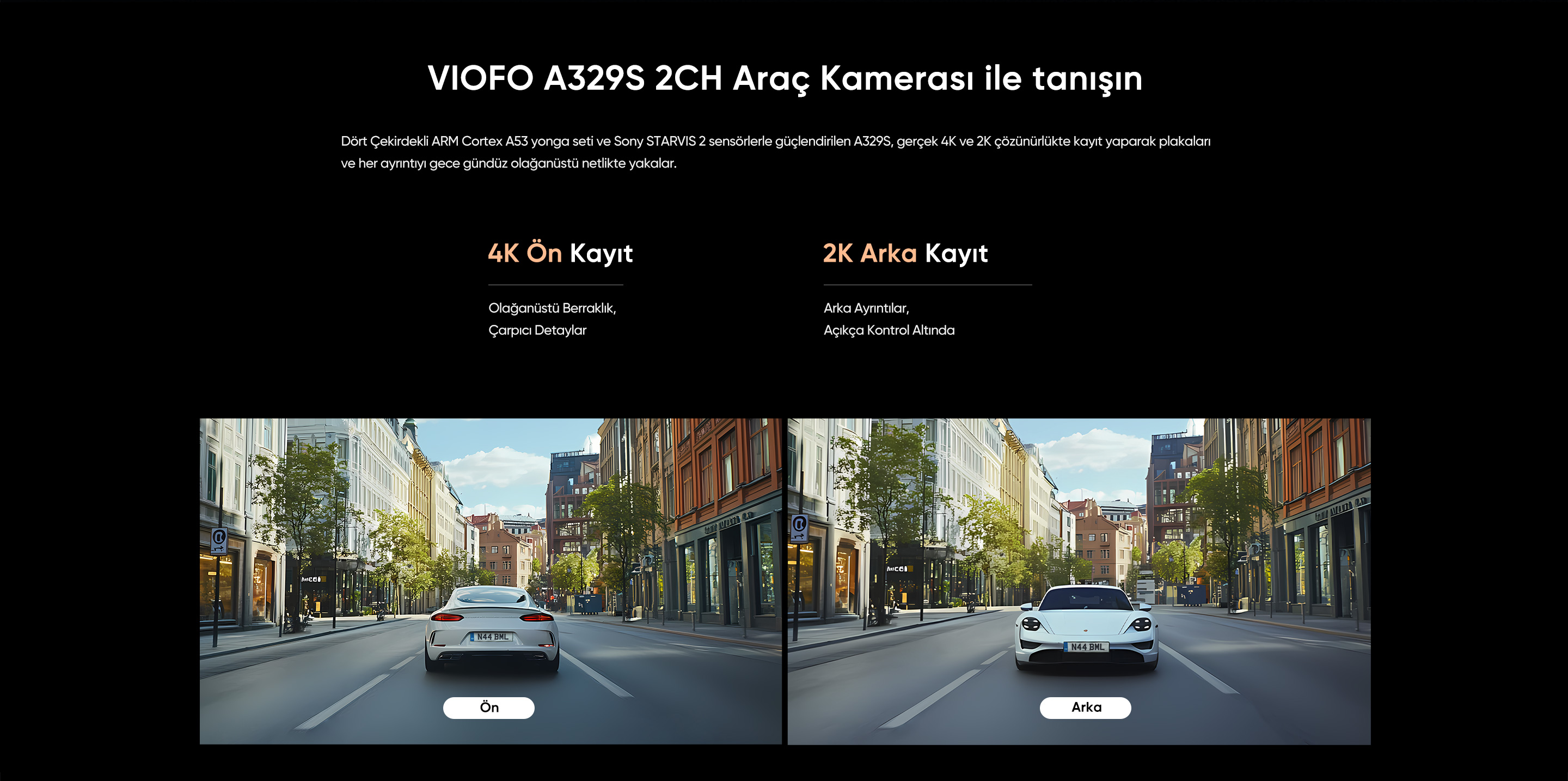Screen dimensions: 1568x781
Task: Click the Dört Çekirdekli ARM Cortex description paragraph
Action: [x=775, y=152]
